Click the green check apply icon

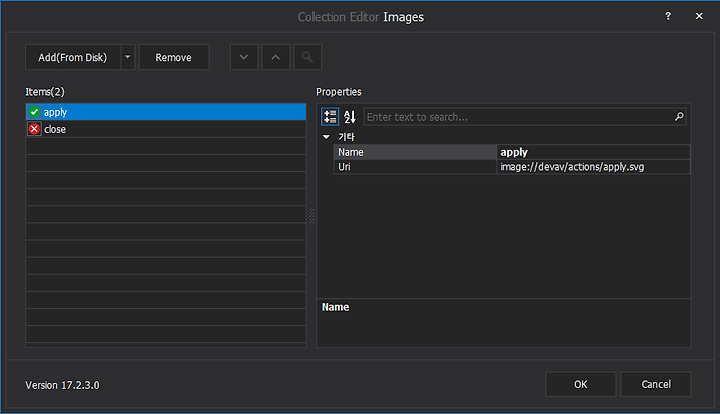point(34,112)
